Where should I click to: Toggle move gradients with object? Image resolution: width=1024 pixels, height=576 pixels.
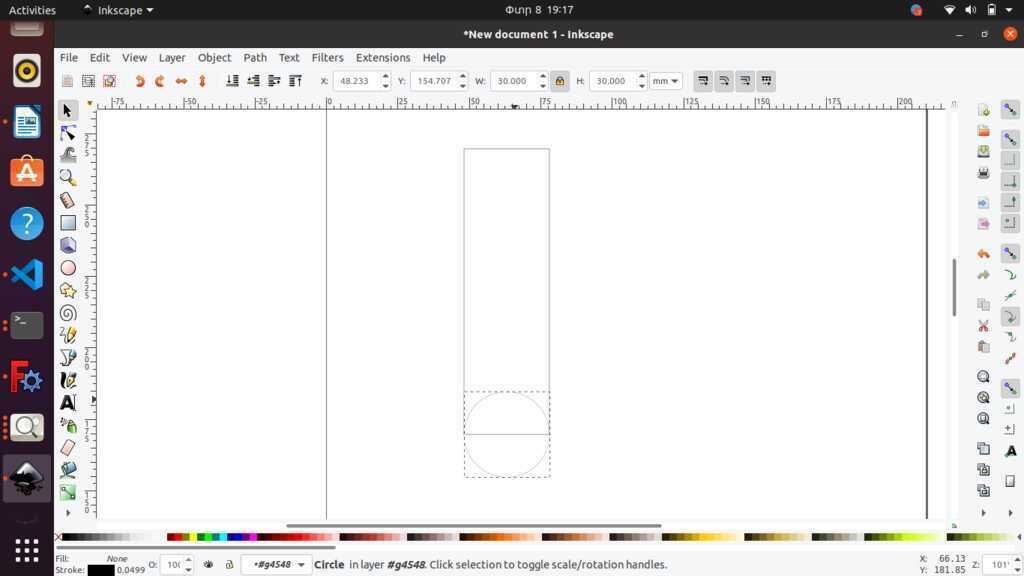pos(745,81)
